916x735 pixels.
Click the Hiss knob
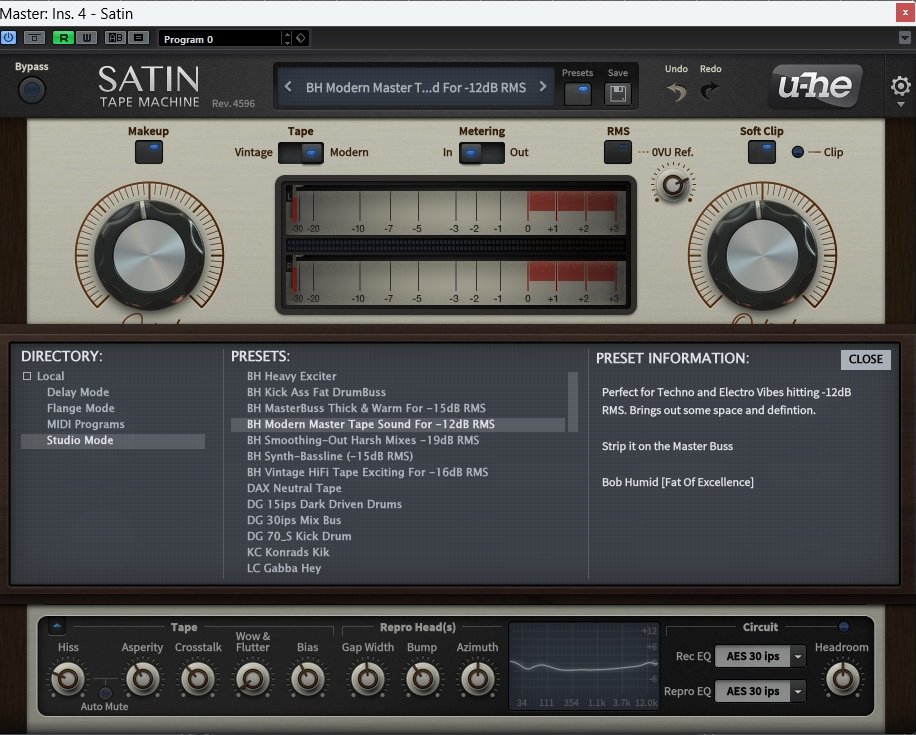[68, 678]
